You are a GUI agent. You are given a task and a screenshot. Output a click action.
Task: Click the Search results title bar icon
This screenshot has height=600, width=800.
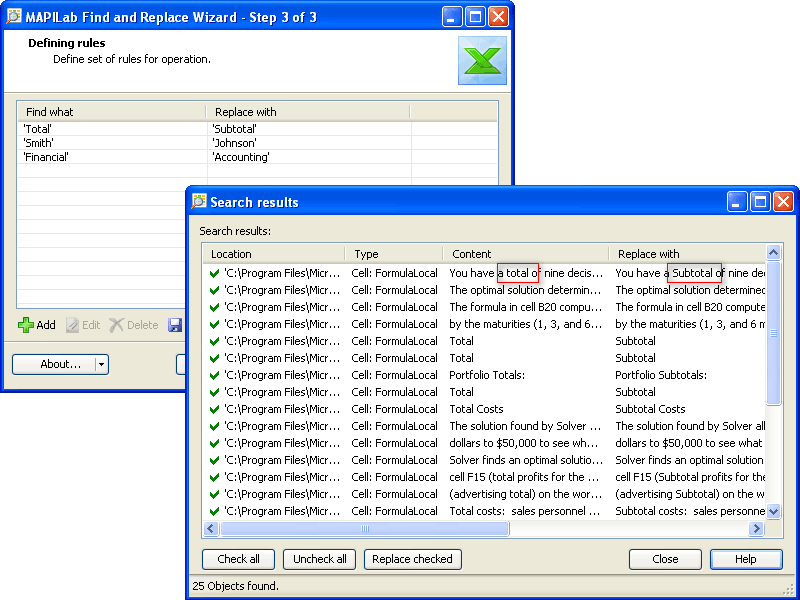(x=199, y=202)
